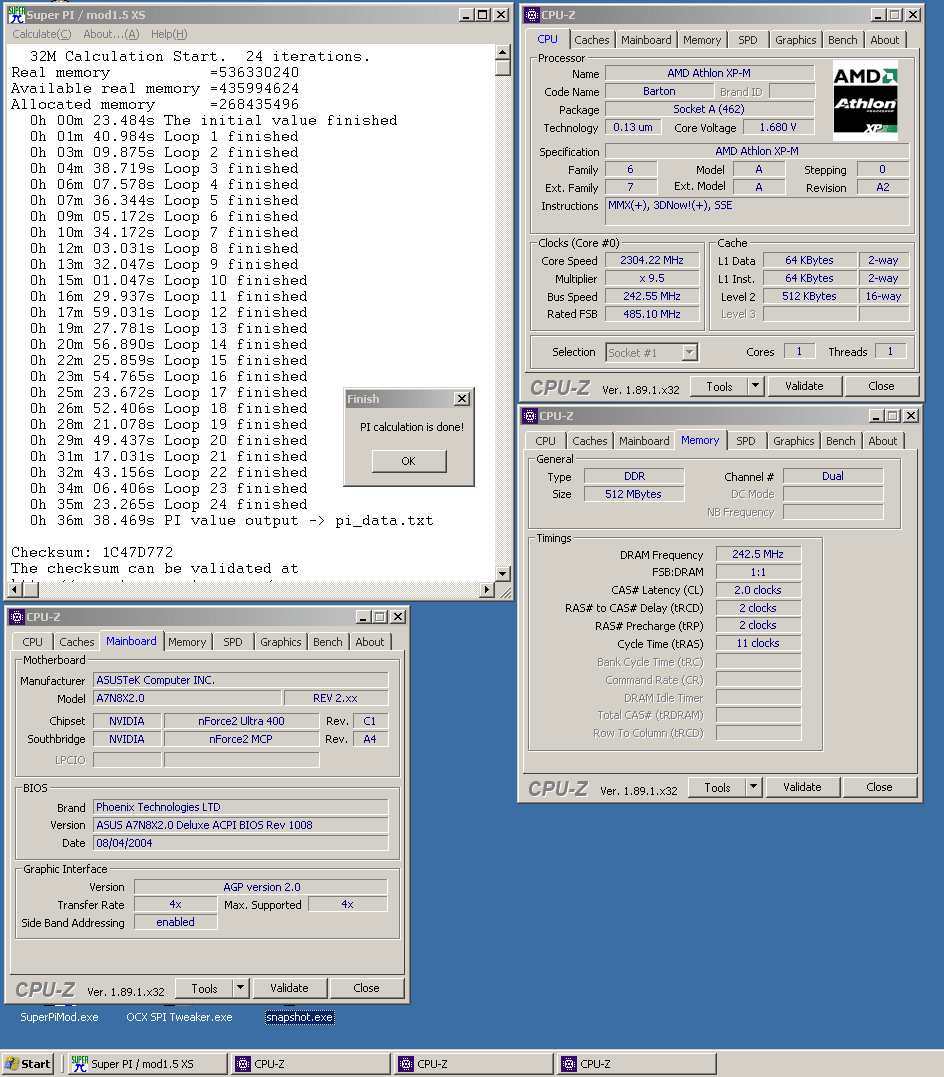This screenshot has width=944, height=1077.
Task: Click Validate in the CPU tab window
Action: click(805, 387)
